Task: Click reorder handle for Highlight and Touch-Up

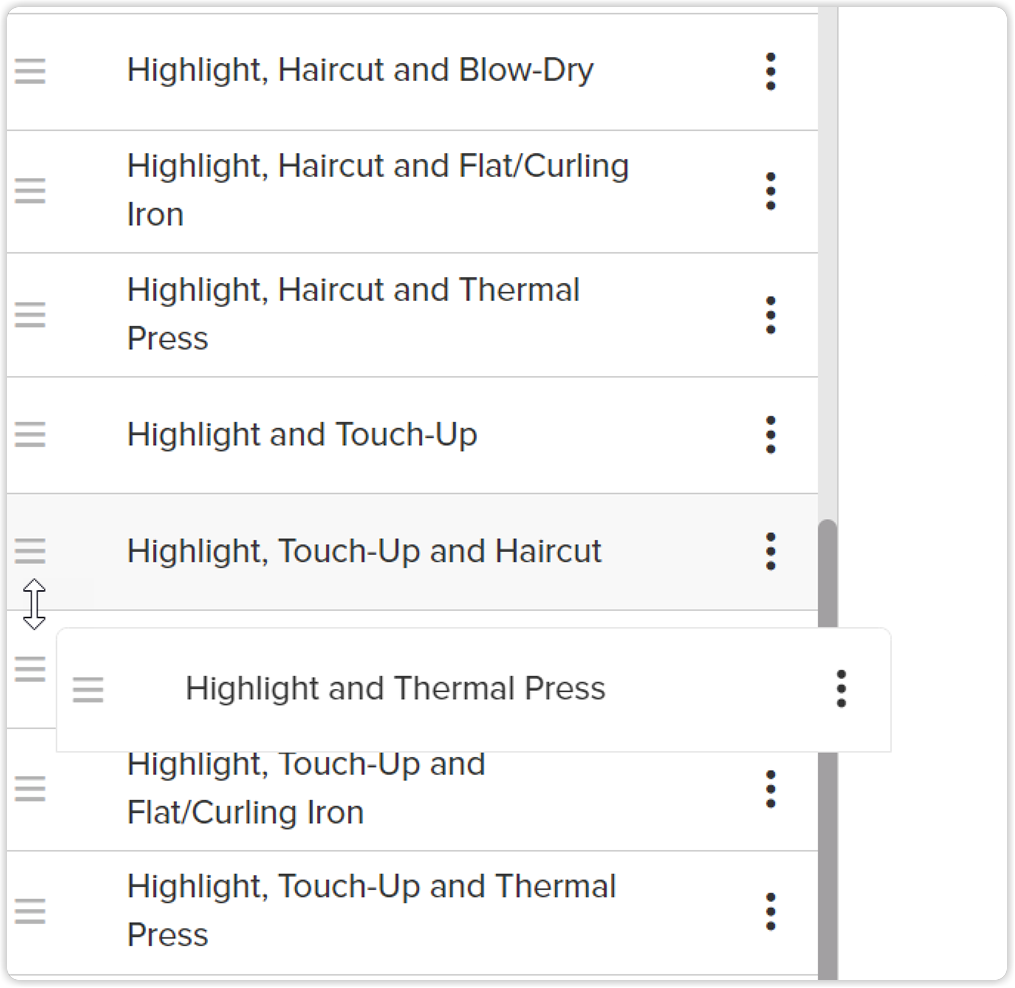Action: point(30,434)
